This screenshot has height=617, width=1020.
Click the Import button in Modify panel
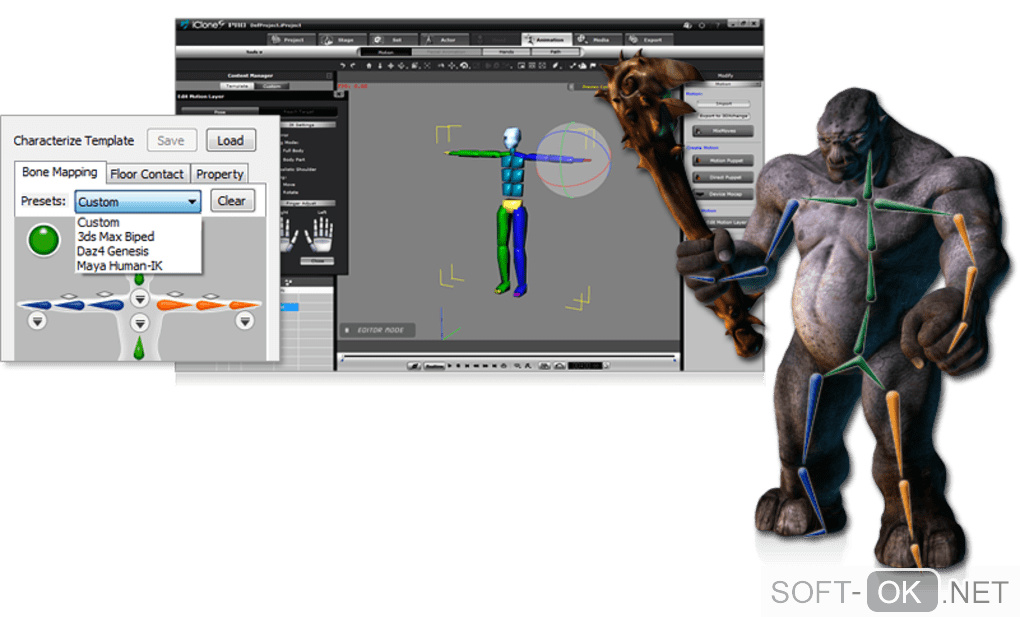pyautogui.click(x=723, y=104)
